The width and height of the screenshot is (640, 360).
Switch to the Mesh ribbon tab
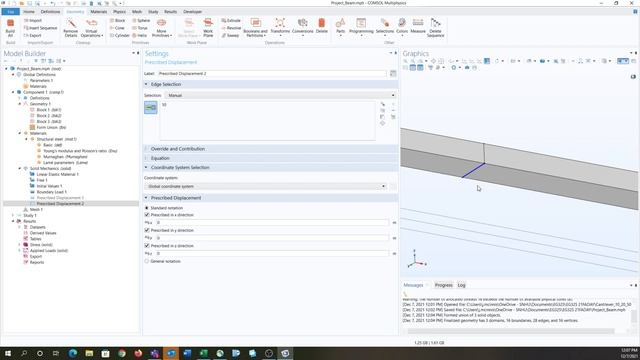tap(137, 12)
